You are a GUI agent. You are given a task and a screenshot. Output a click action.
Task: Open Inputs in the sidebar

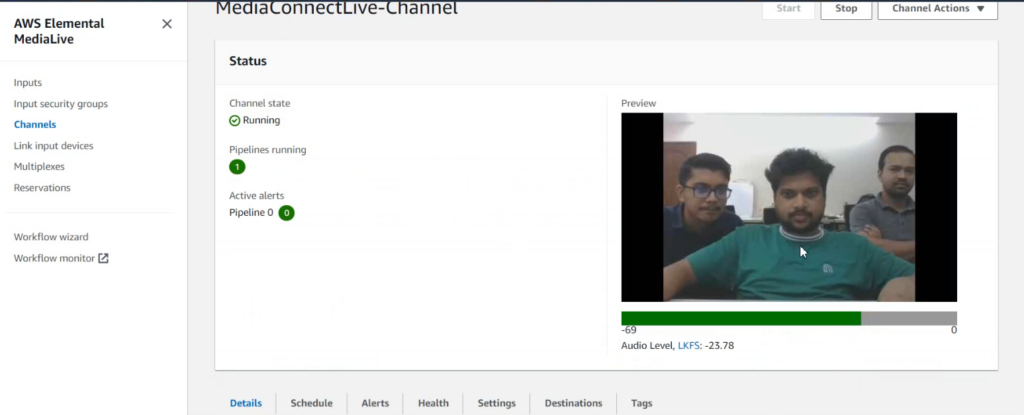[x=27, y=83]
